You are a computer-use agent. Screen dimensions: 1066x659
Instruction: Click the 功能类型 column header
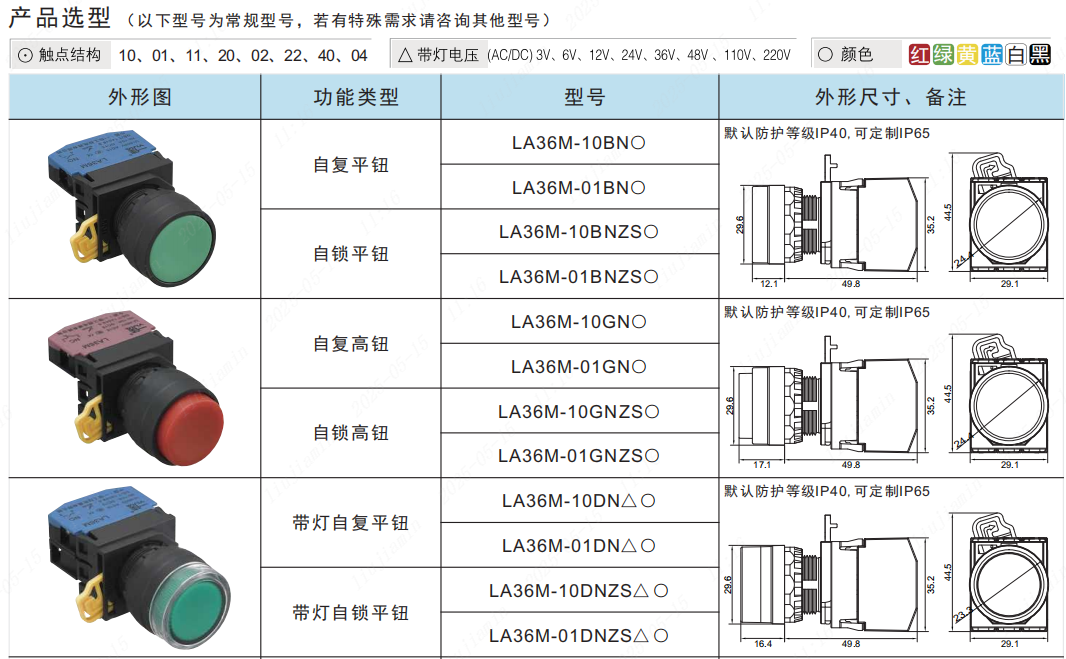point(351,97)
